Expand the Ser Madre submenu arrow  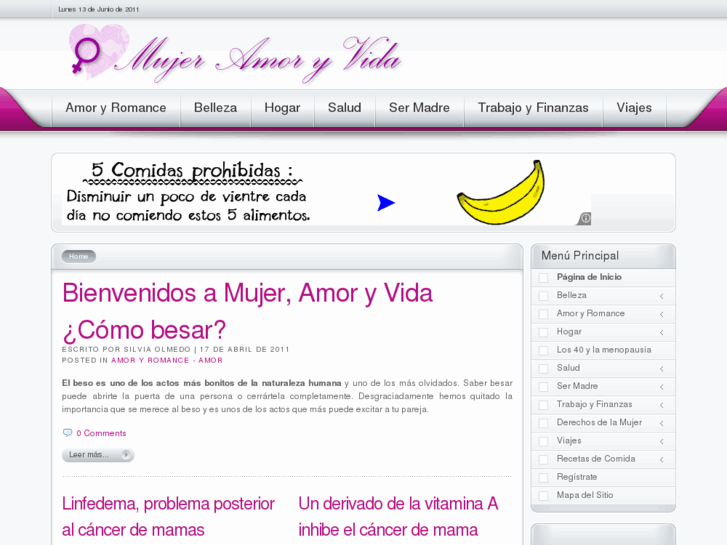click(x=662, y=387)
